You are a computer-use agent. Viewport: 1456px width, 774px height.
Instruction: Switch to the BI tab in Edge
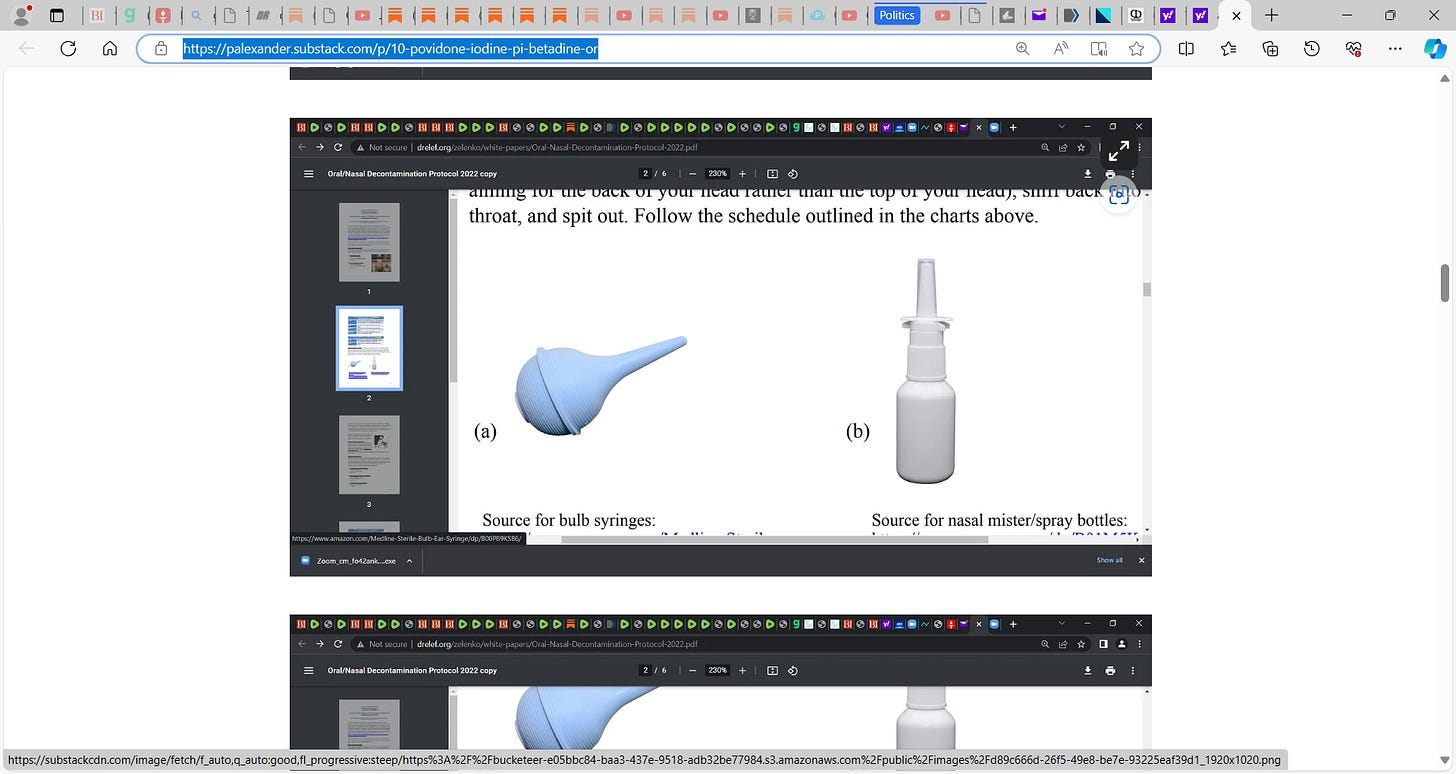(x=97, y=15)
